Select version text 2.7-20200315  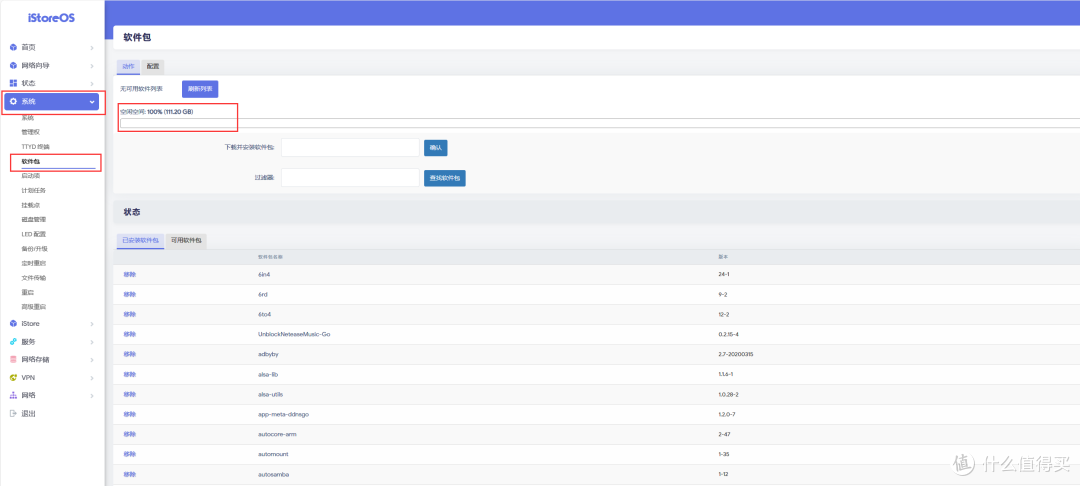(x=737, y=355)
